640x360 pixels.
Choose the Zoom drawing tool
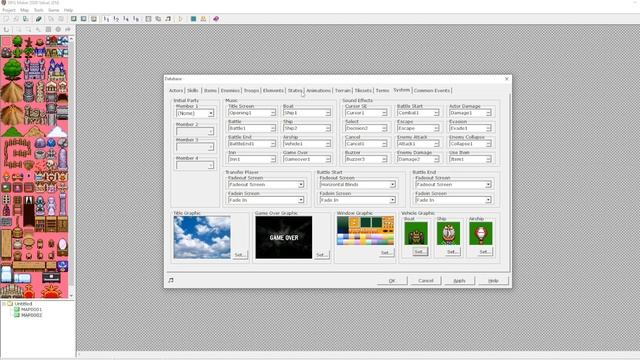coord(29,29)
